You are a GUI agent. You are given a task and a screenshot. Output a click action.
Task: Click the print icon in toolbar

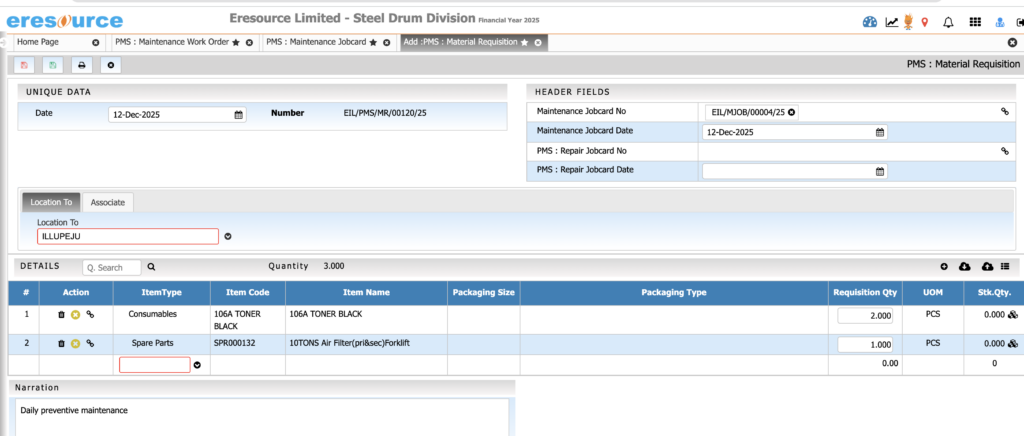(82, 65)
